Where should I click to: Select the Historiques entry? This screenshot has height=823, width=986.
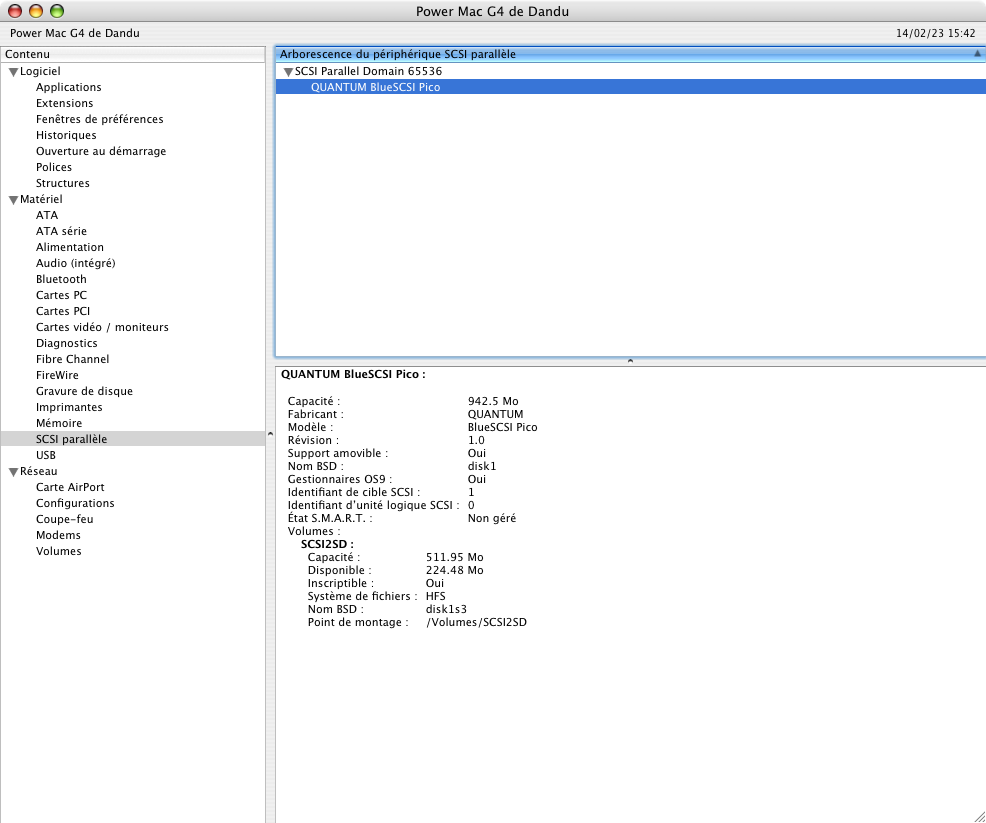pos(66,135)
